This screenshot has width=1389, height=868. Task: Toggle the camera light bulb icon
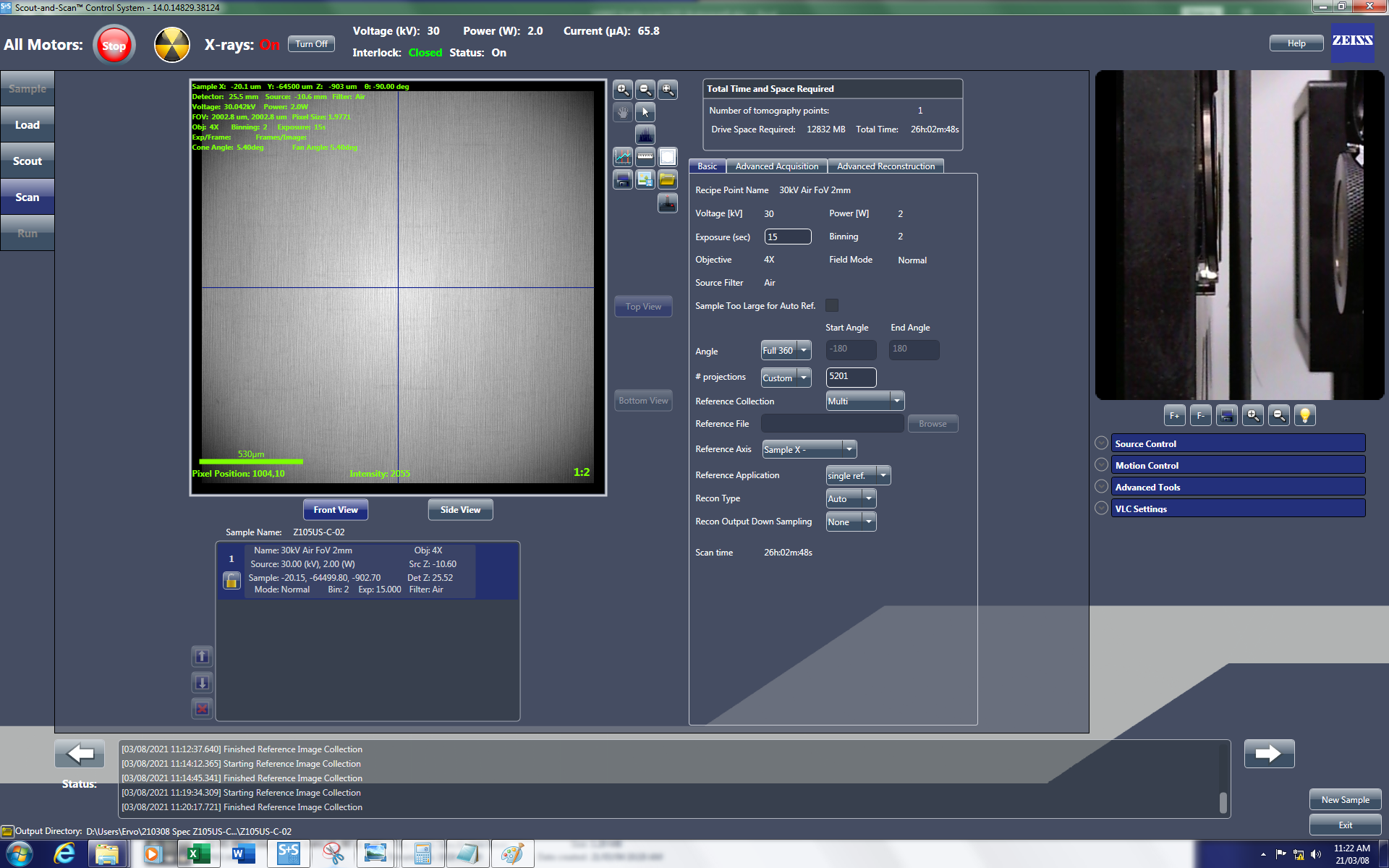tap(1304, 415)
